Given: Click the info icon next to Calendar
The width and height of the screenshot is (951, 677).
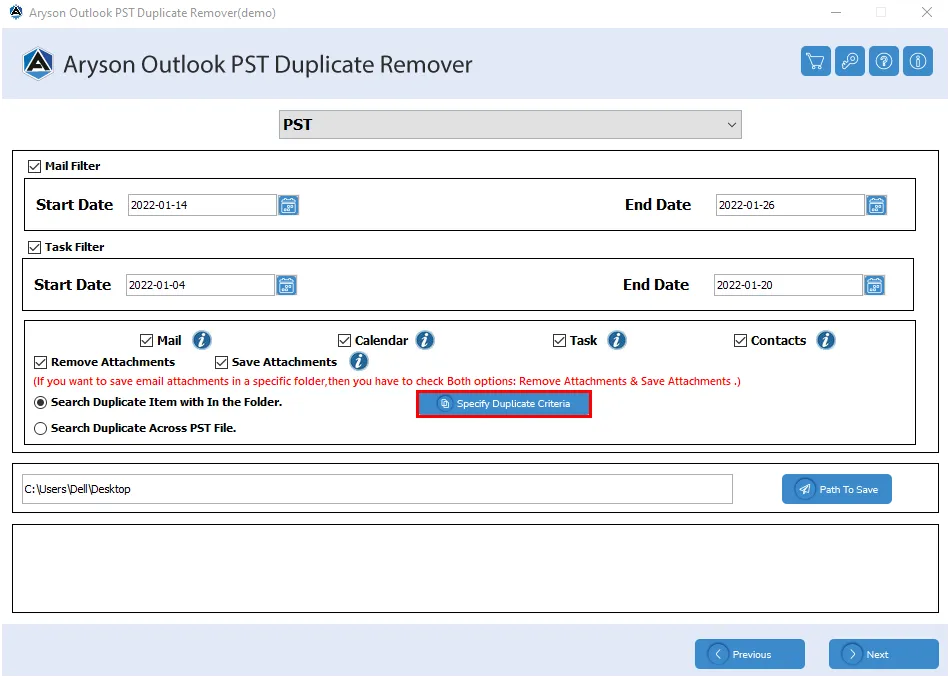Looking at the screenshot, I should [425, 340].
